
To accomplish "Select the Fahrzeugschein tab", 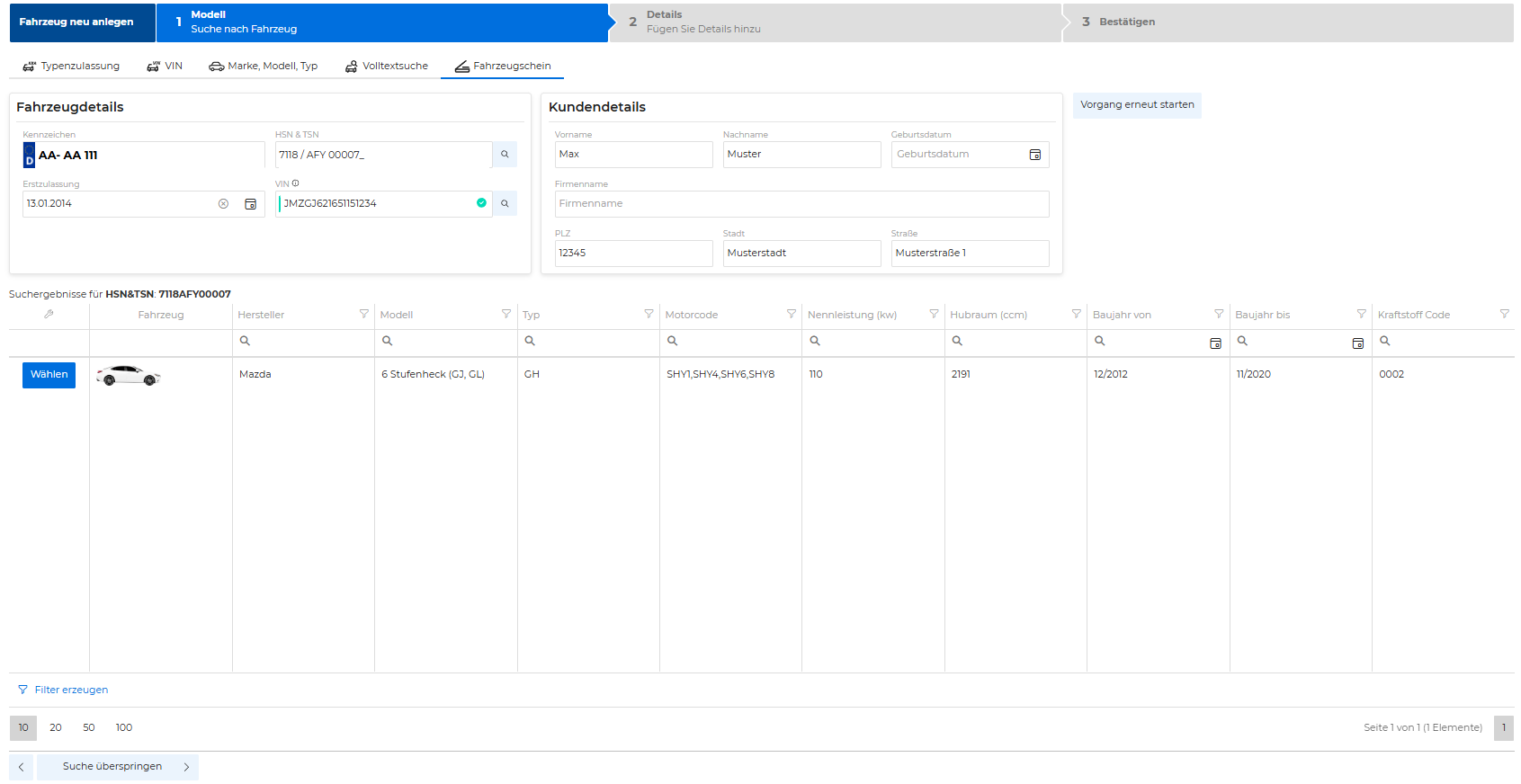I will tap(503, 66).
